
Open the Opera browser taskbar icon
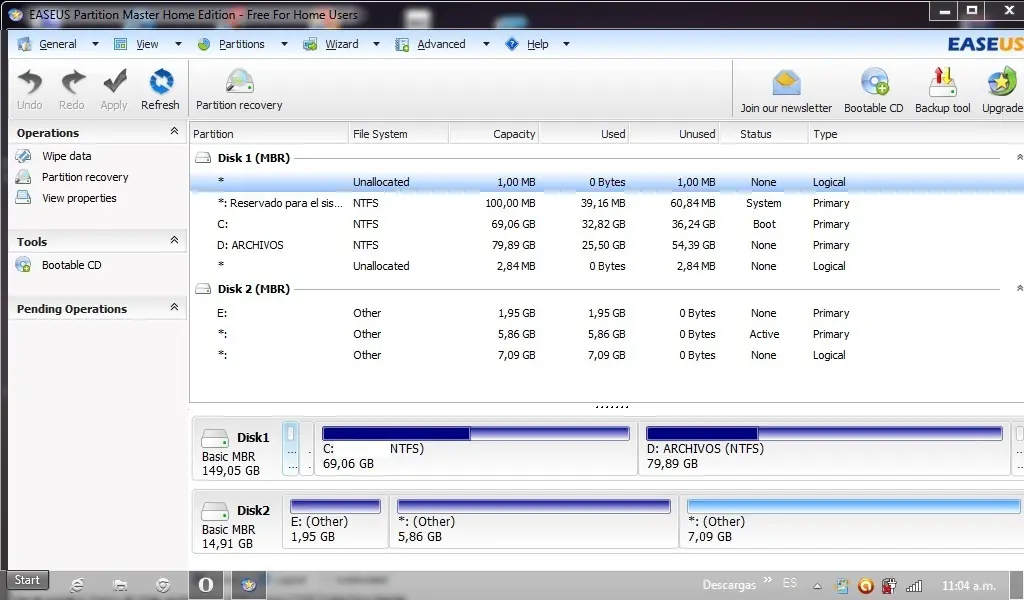(x=206, y=585)
